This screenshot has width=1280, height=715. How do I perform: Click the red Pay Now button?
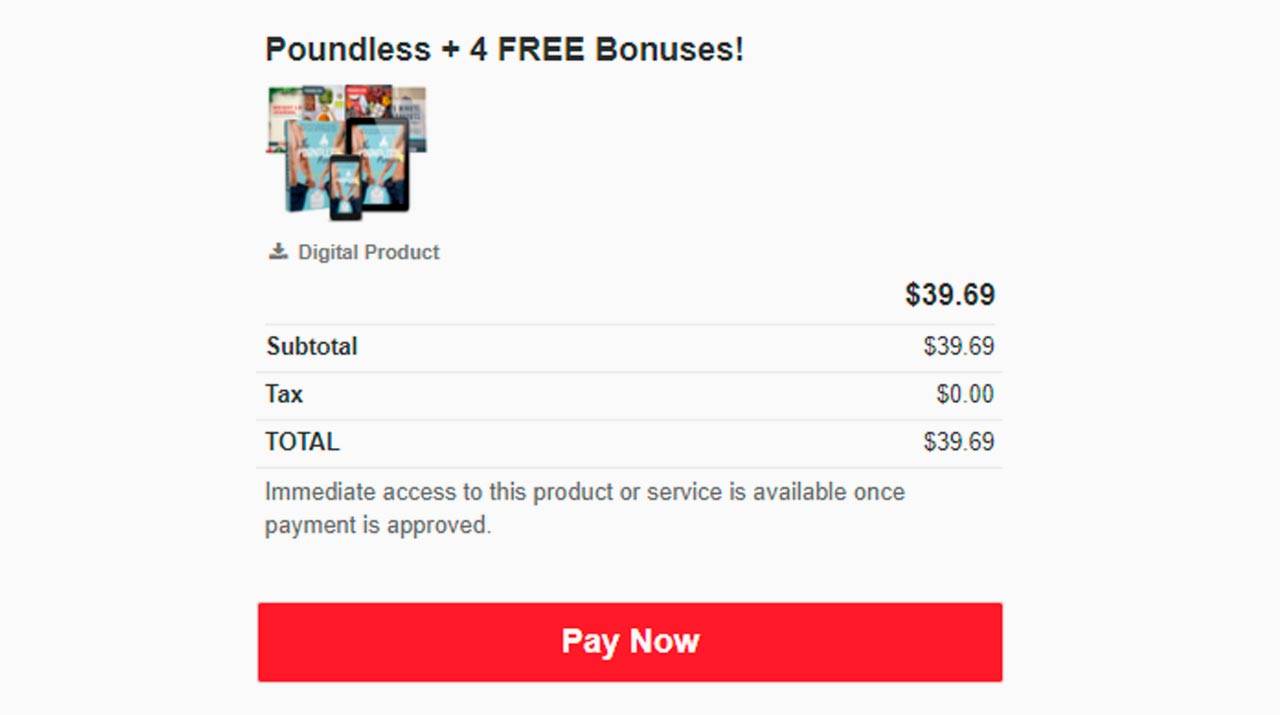point(630,642)
